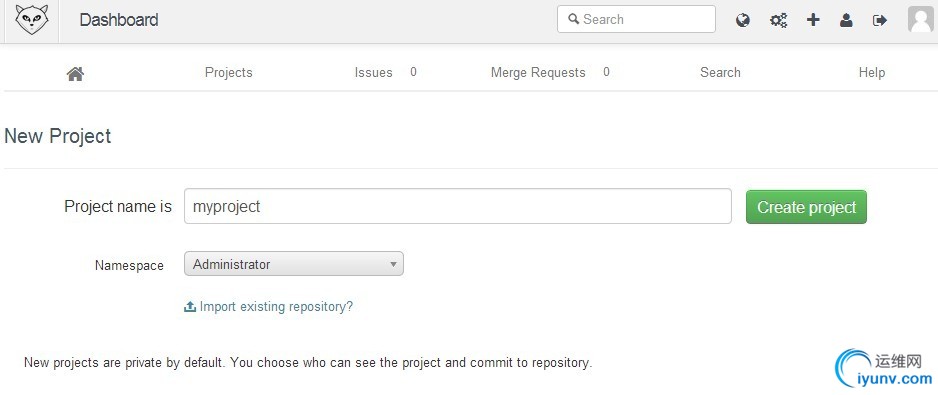The width and height of the screenshot is (938, 395).
Task: Go to the home icon tab
Action: click(75, 74)
